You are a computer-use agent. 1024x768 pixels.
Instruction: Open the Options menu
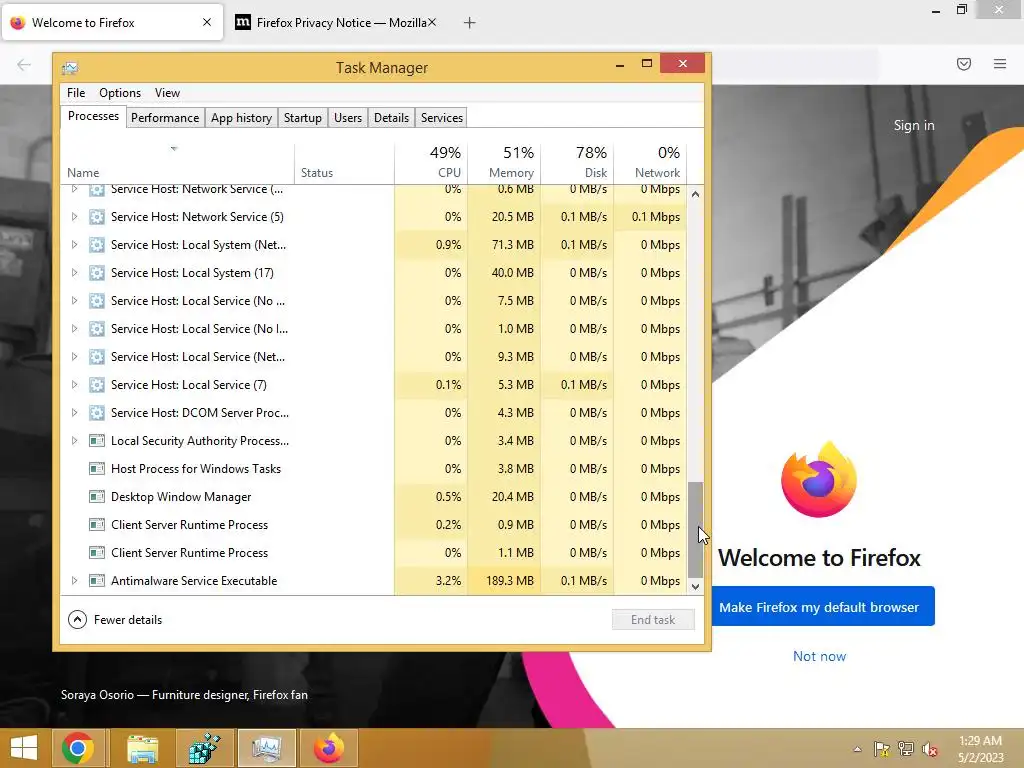(x=120, y=93)
